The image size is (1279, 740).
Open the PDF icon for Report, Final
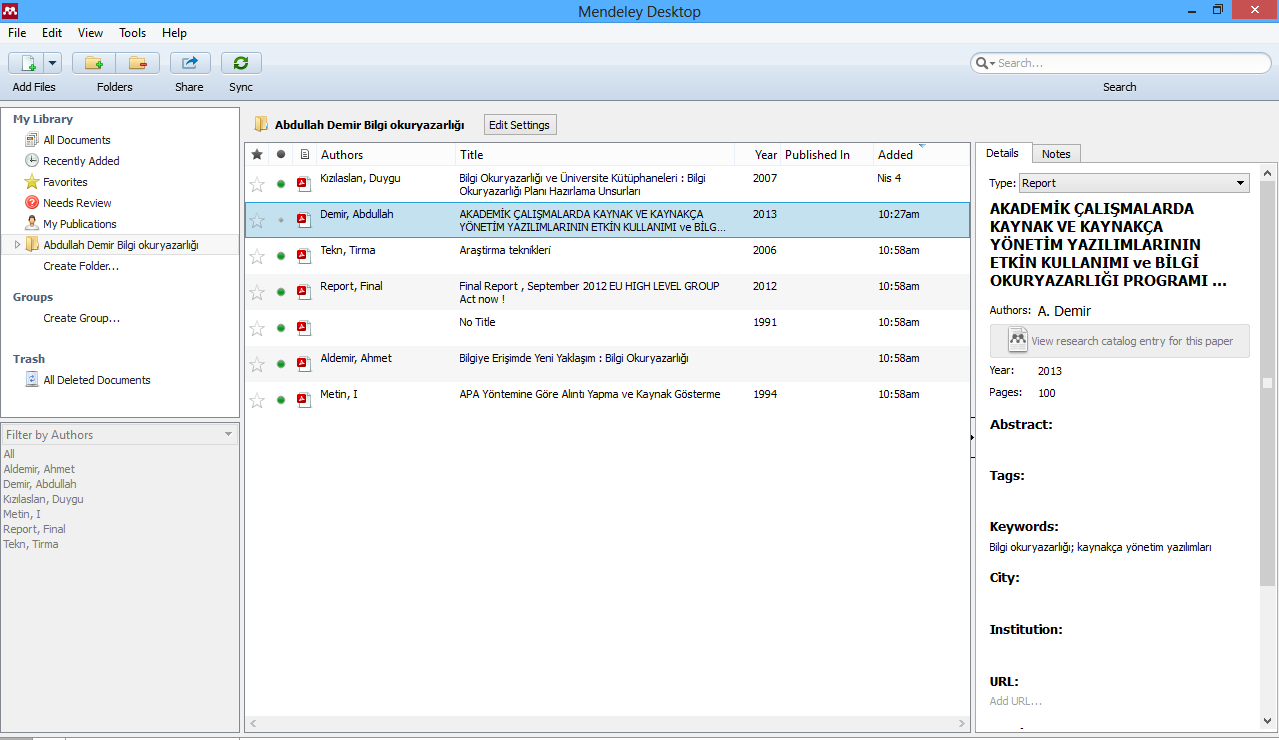pos(304,292)
